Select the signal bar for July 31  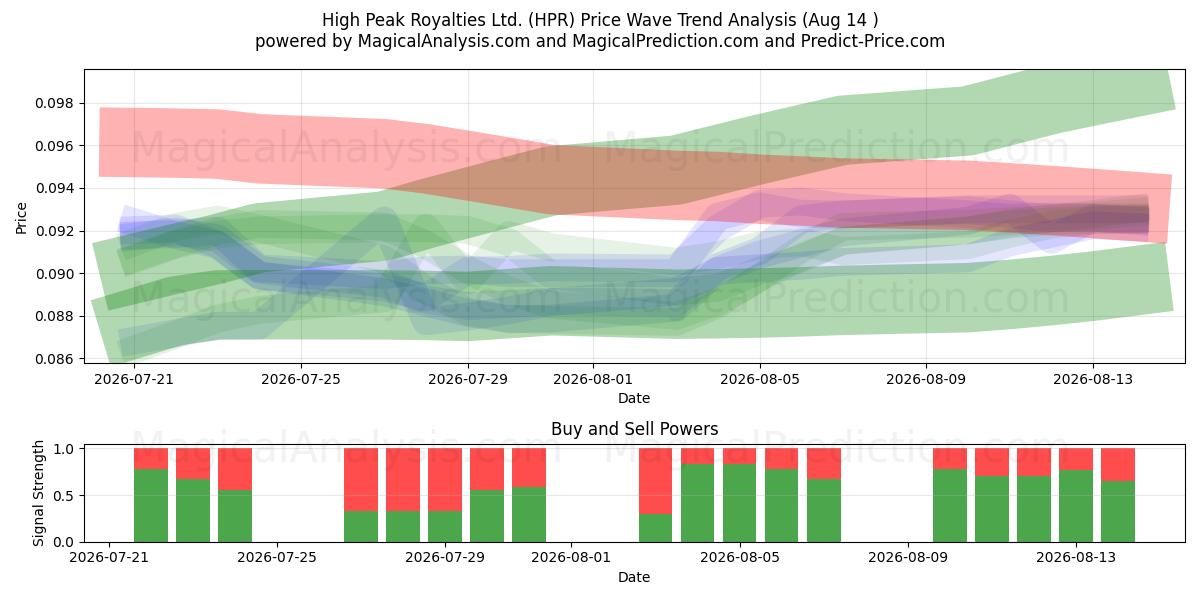coord(529,495)
